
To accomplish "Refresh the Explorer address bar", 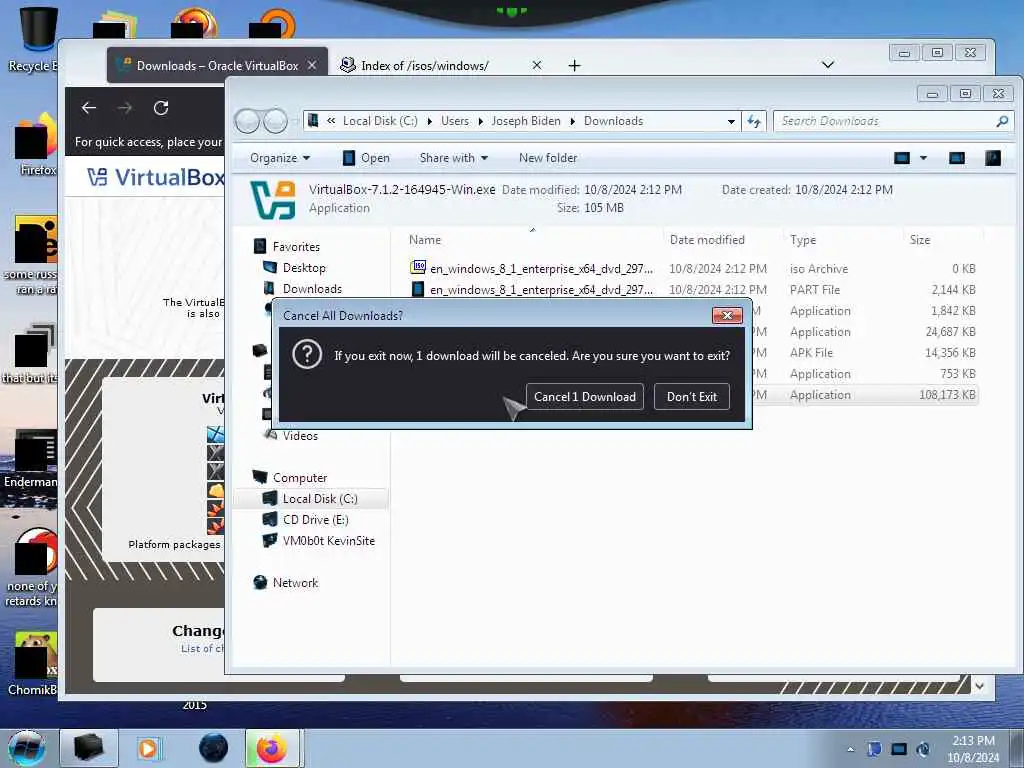I will coord(754,121).
